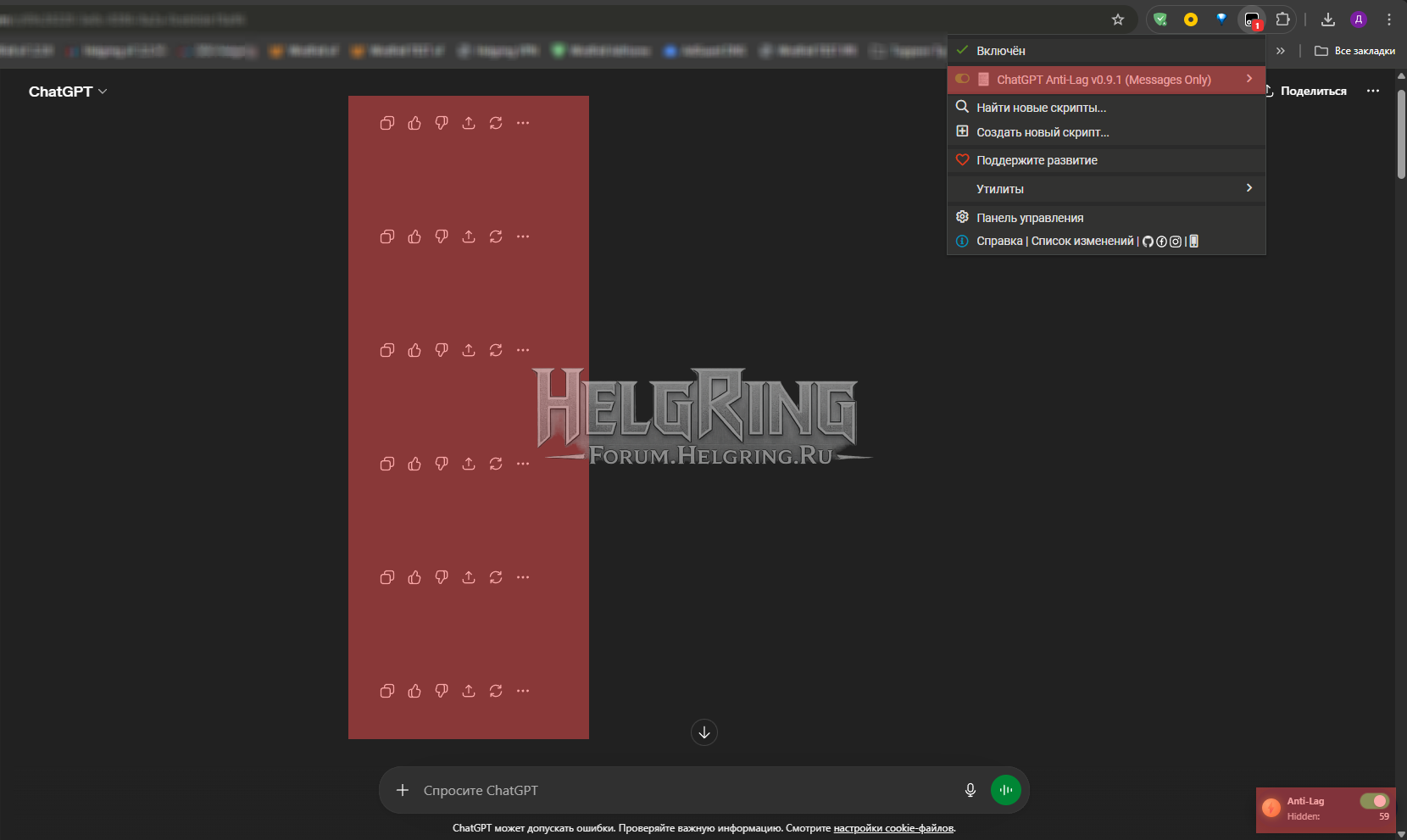Screen dimensions: 1407x840
Task: Copy the topmost visible response
Action: point(387,123)
